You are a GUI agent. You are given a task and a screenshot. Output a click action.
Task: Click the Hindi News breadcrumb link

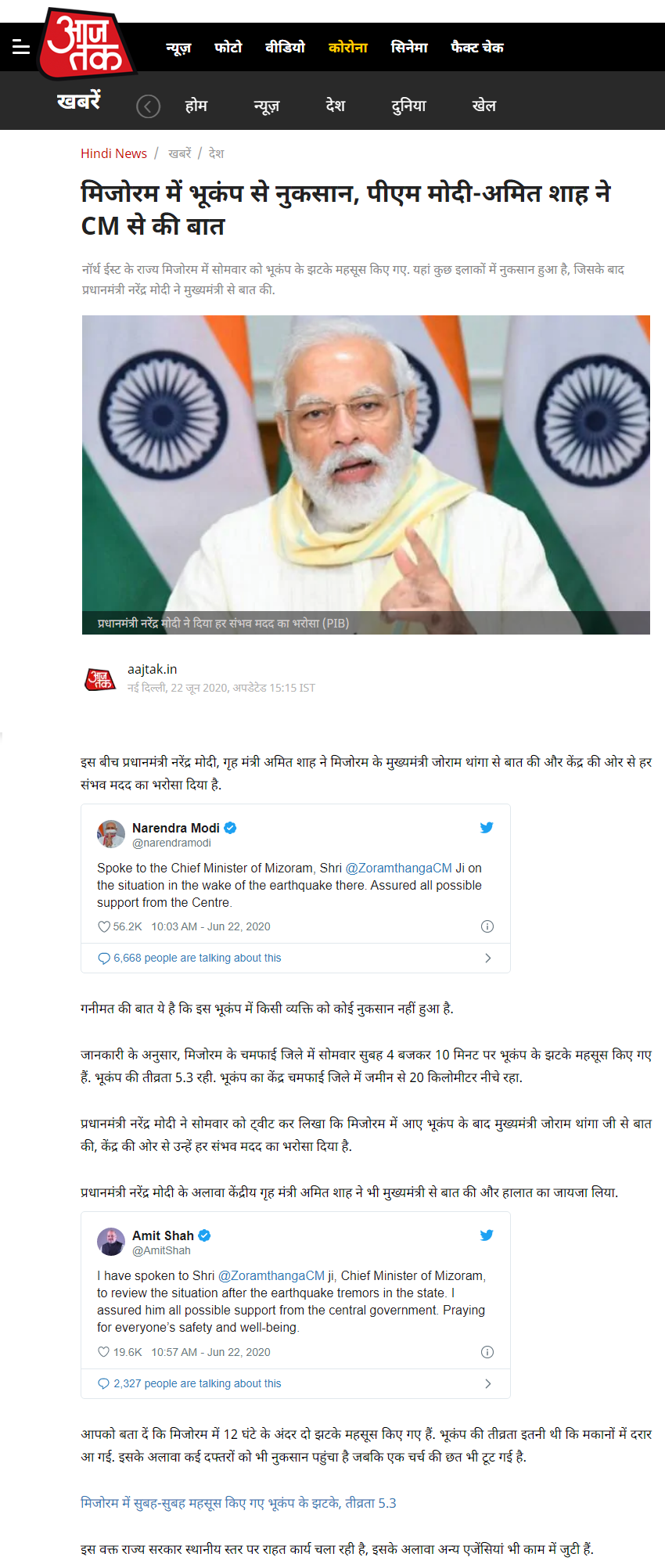(113, 153)
